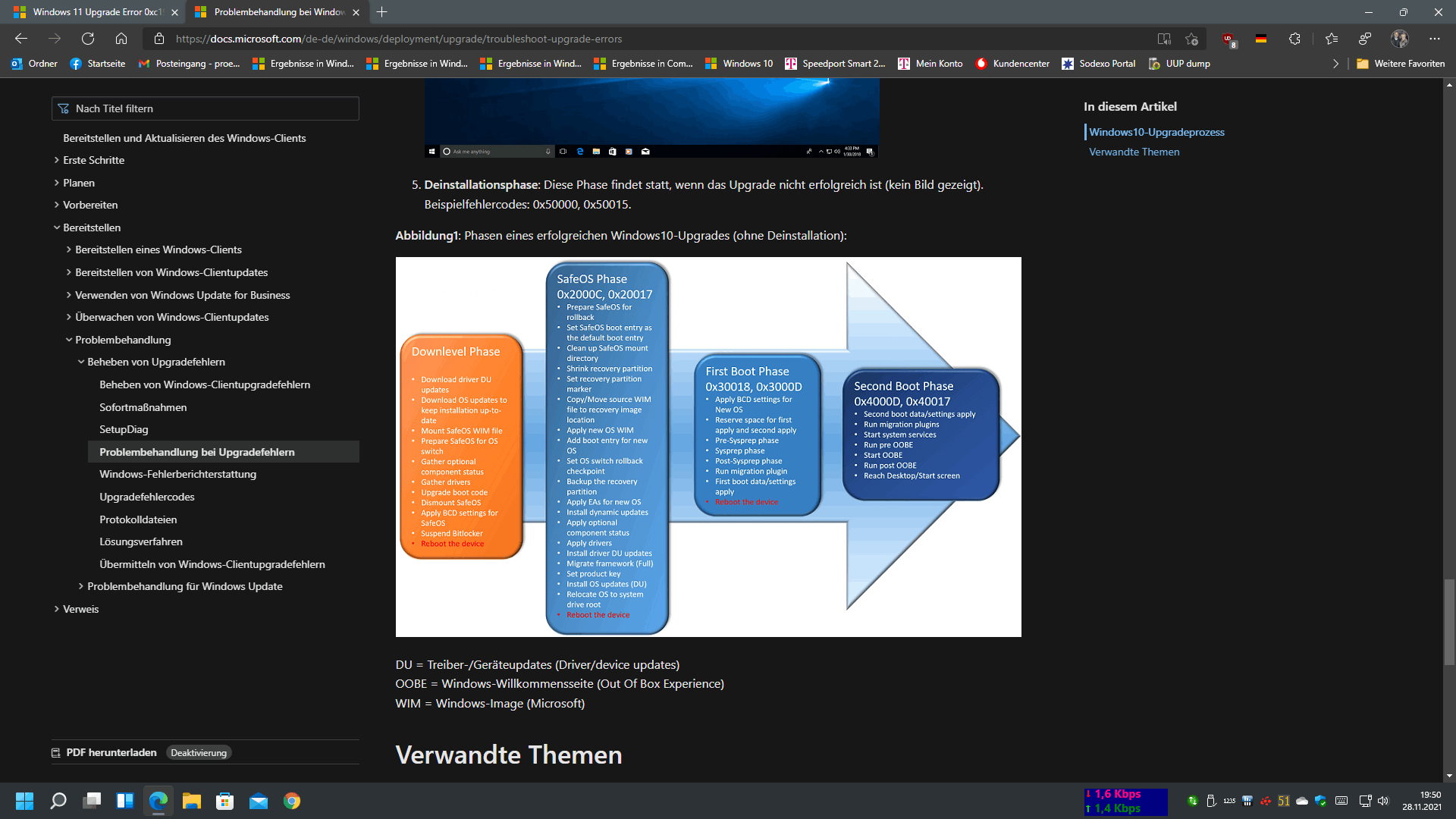
Task: Select Windows10-Upgradeprozess in article outline
Action: coord(1156,132)
